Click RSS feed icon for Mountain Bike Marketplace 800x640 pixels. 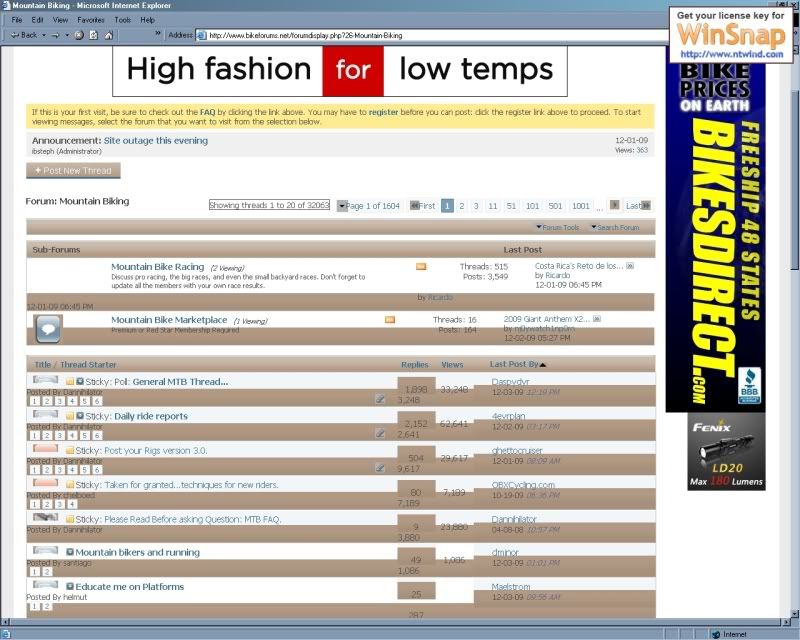[x=389, y=320]
